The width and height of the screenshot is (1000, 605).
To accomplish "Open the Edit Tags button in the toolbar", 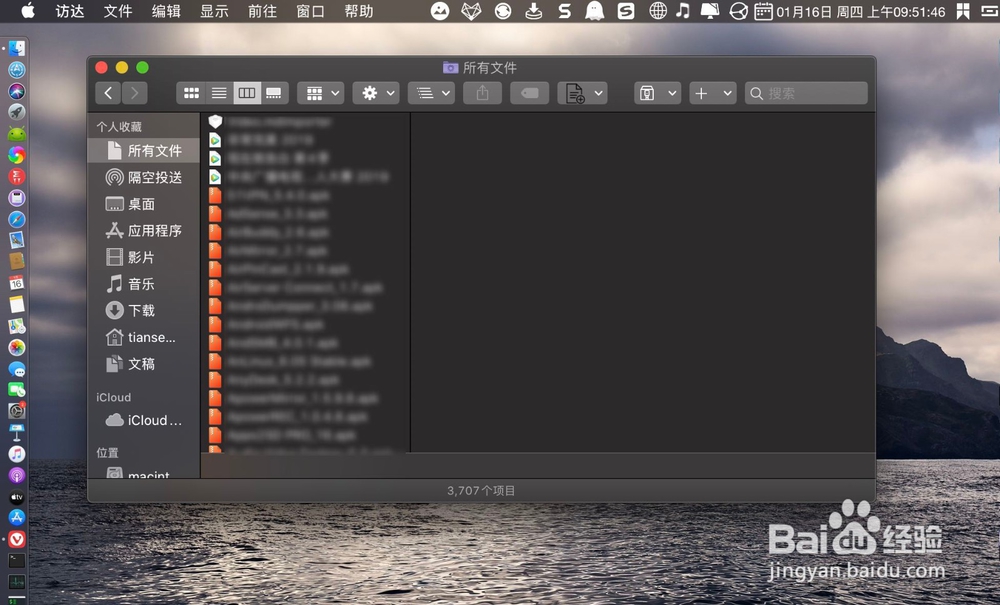I will [529, 92].
